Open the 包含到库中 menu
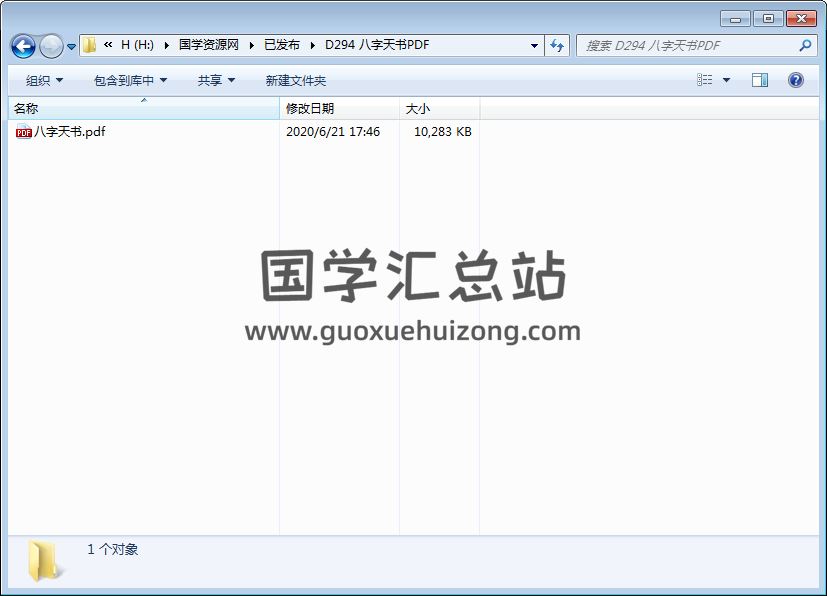This screenshot has width=827, height=596. point(130,80)
